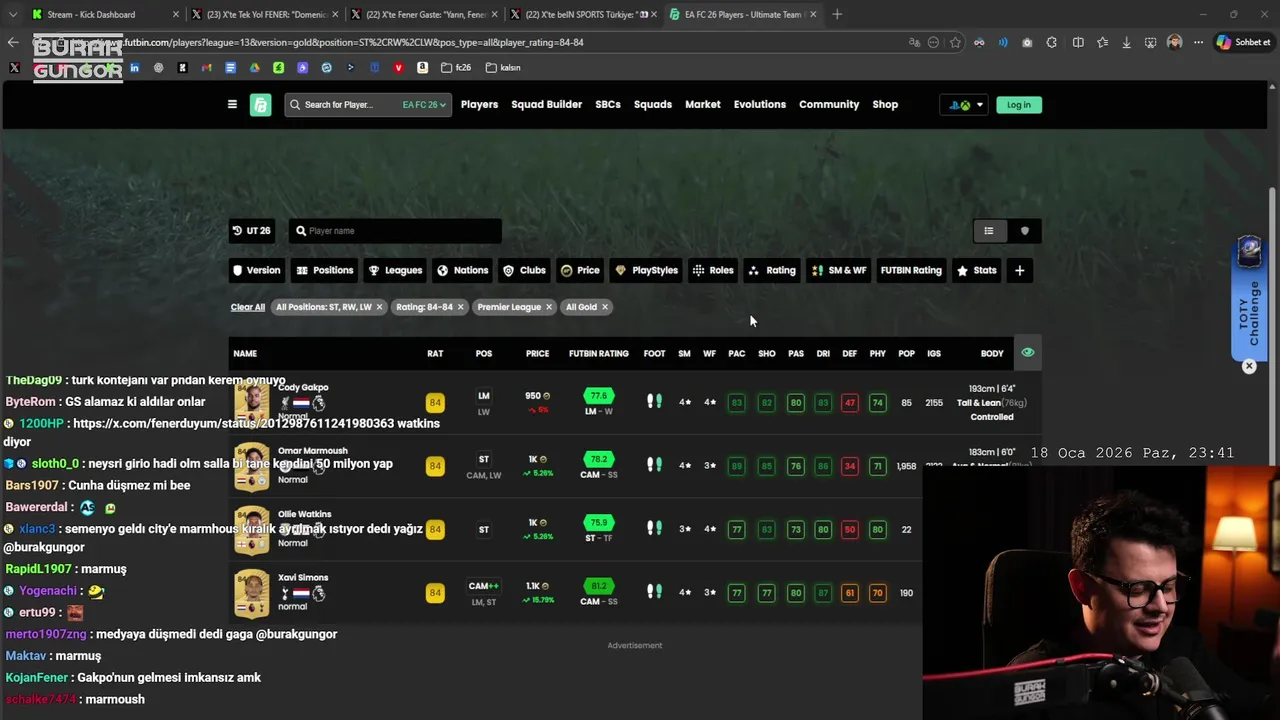Close the TOTY Challenge side banner

pos(1249,367)
